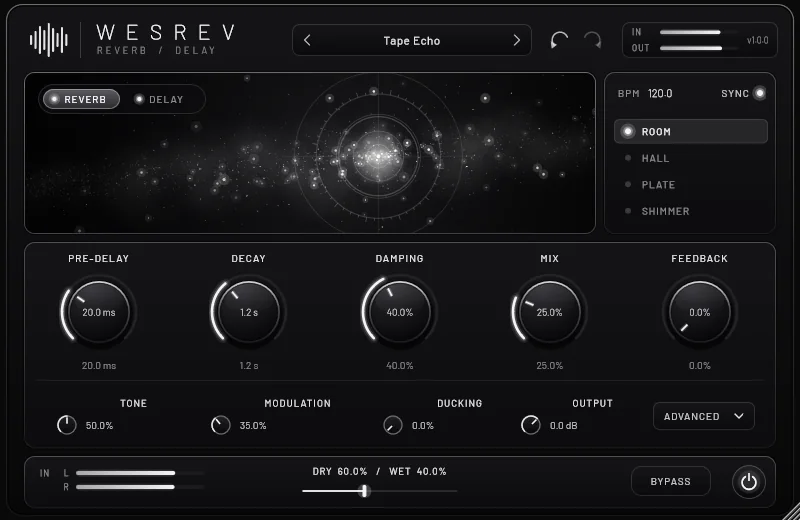Click the redo arrow icon
The height and width of the screenshot is (520, 800).
[x=593, y=40]
